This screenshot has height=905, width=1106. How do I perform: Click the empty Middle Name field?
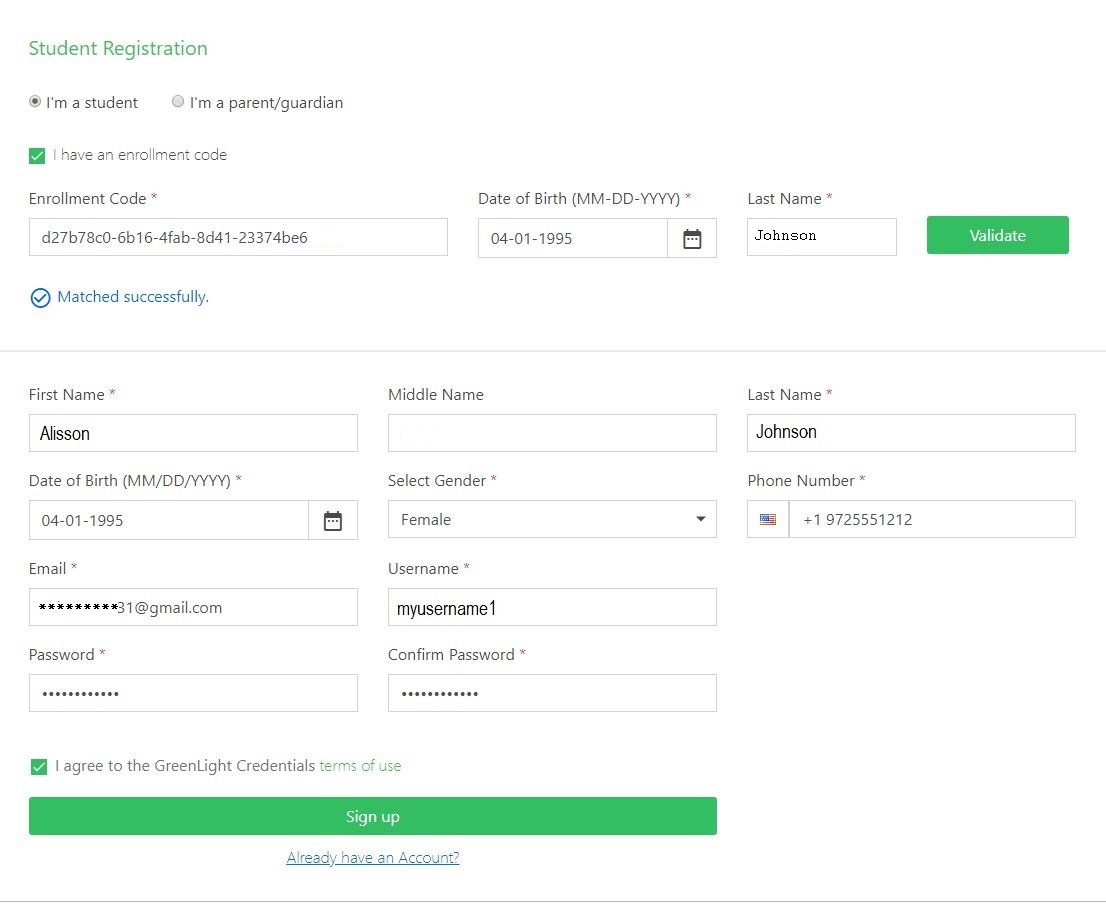click(x=552, y=433)
